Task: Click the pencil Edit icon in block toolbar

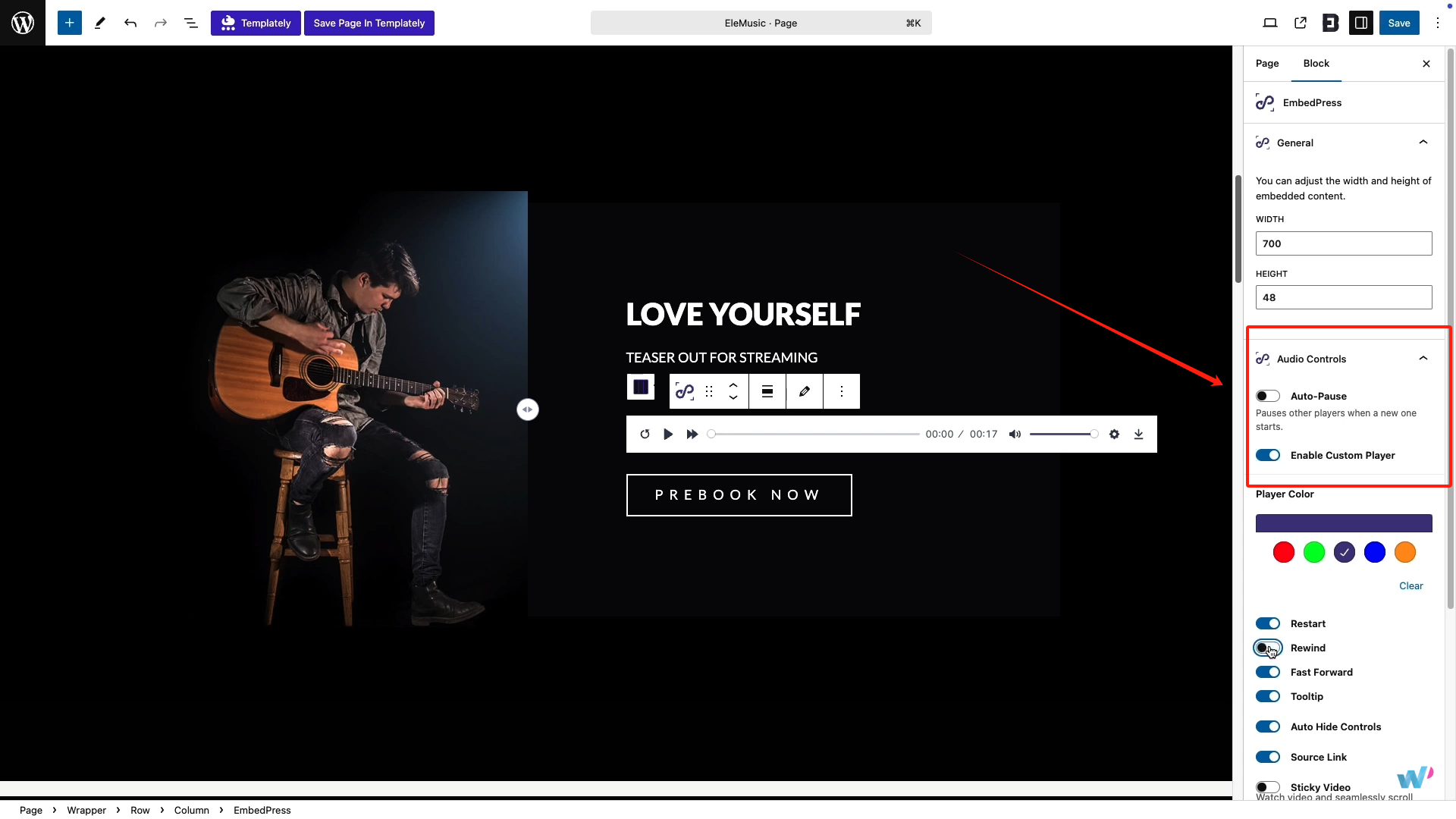Action: [x=804, y=391]
